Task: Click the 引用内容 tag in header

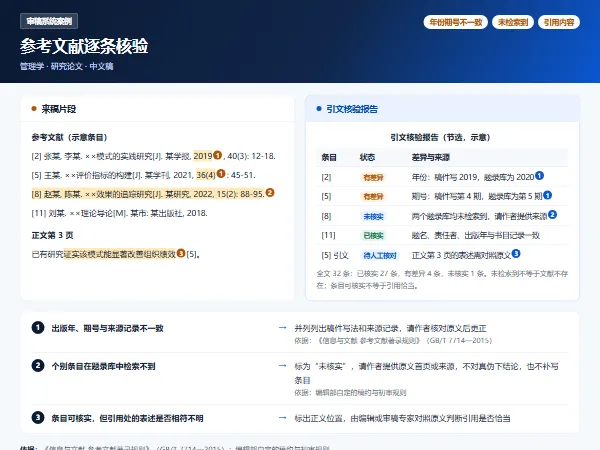Action: pos(559,22)
